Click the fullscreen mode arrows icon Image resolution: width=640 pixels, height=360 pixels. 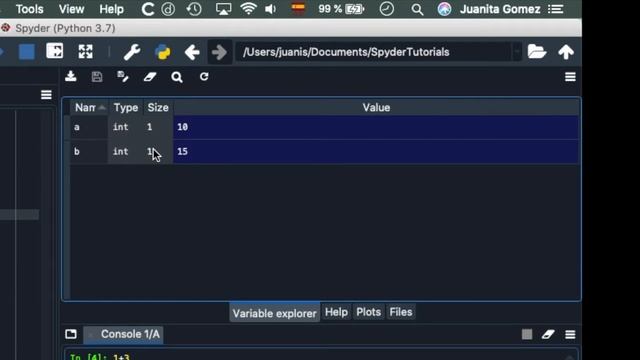[x=85, y=52]
